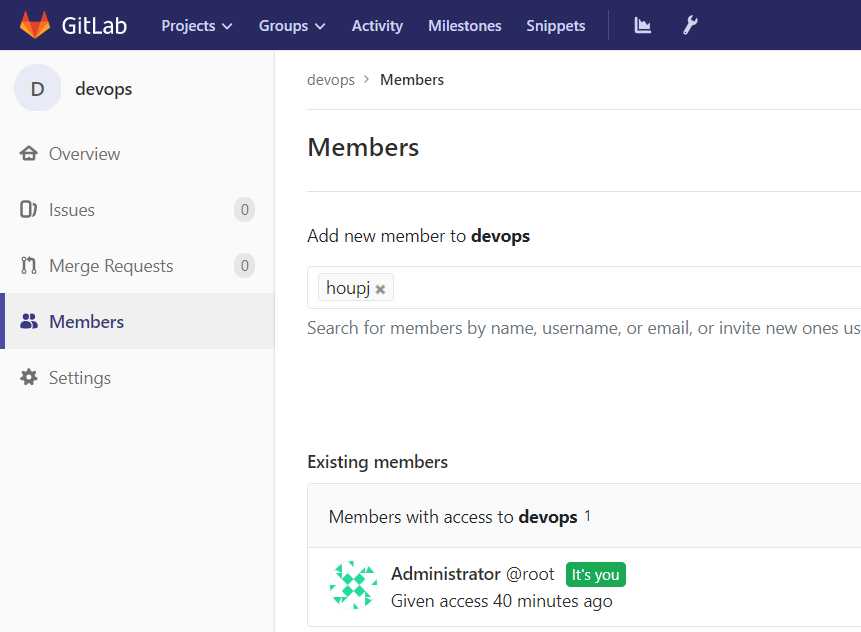Click the Existing members heading
Viewport: 861px width, 632px height.
(x=378, y=462)
